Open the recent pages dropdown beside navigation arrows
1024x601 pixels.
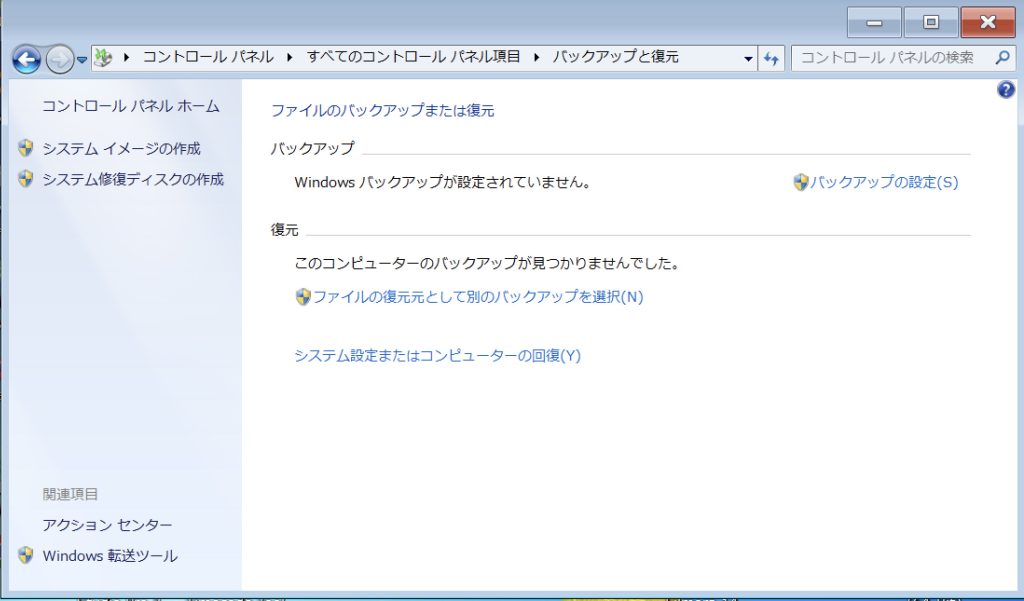coord(82,59)
